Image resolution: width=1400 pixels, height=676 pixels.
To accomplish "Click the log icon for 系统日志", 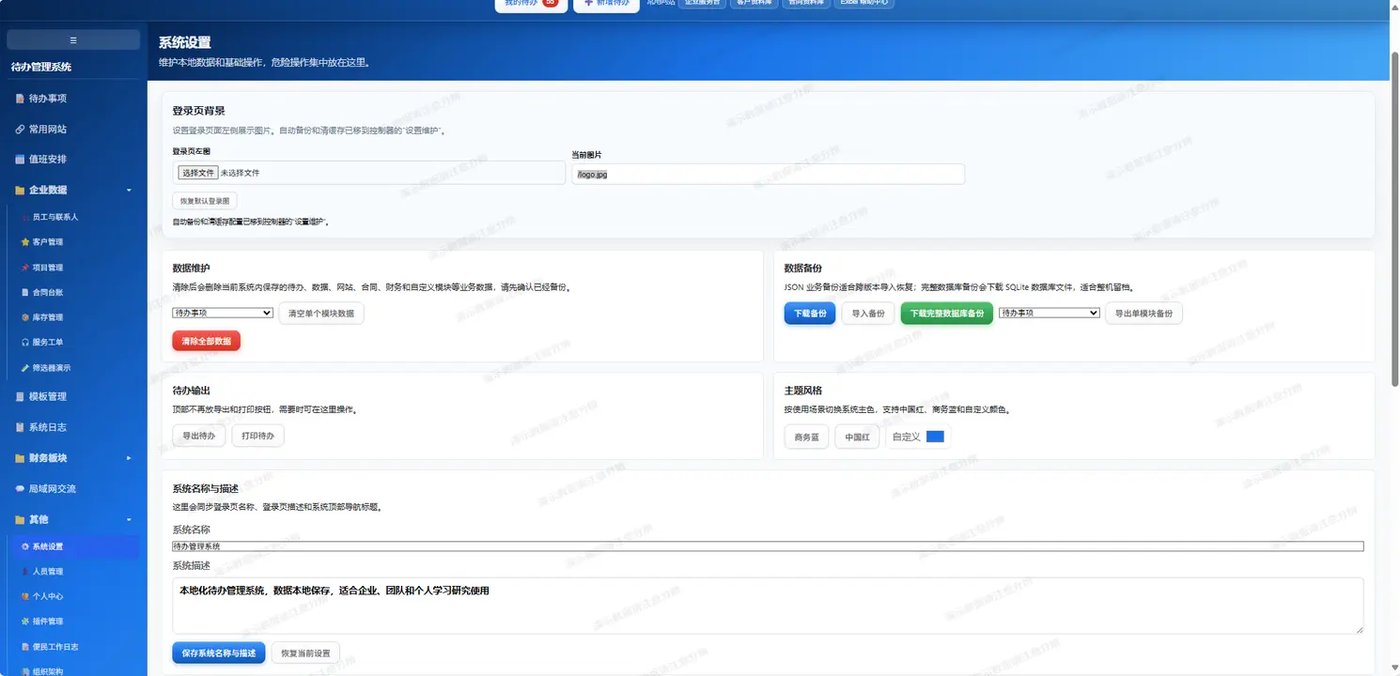I will tap(20, 428).
